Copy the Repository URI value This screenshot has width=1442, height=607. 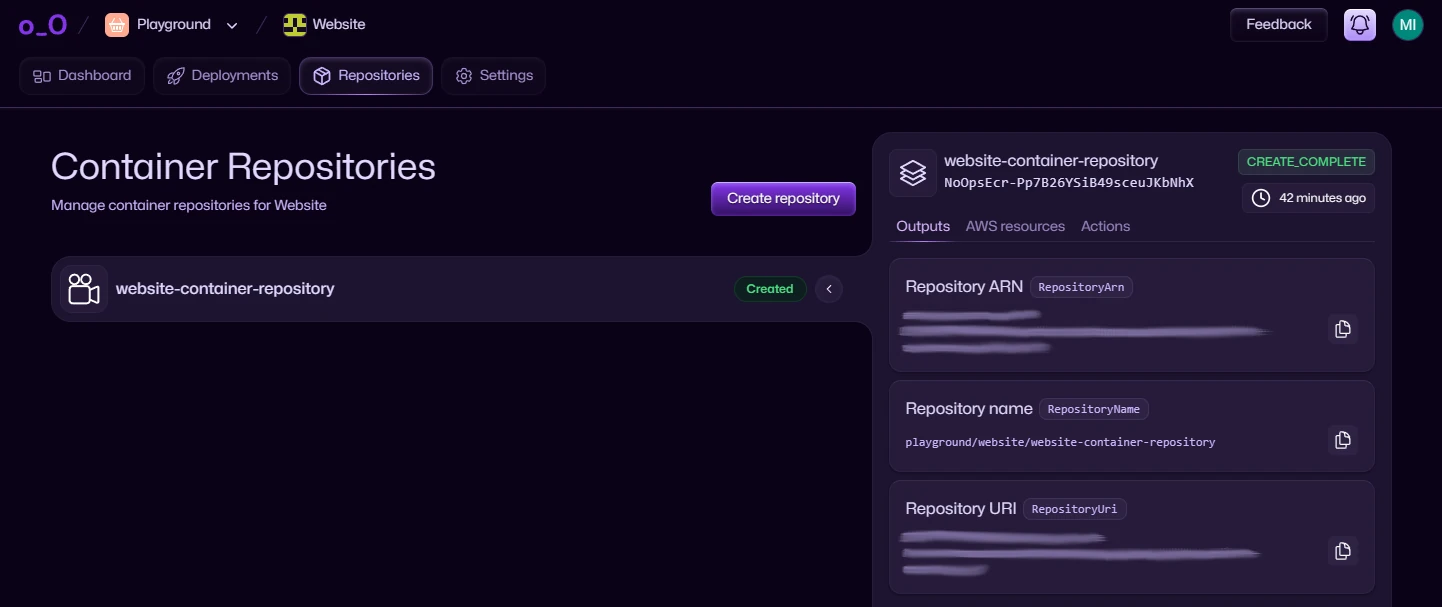click(1342, 551)
